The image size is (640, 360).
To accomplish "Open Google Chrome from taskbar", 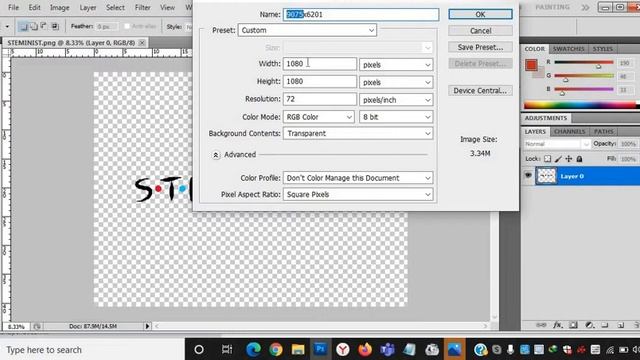I will pyautogui.click(x=276, y=349).
